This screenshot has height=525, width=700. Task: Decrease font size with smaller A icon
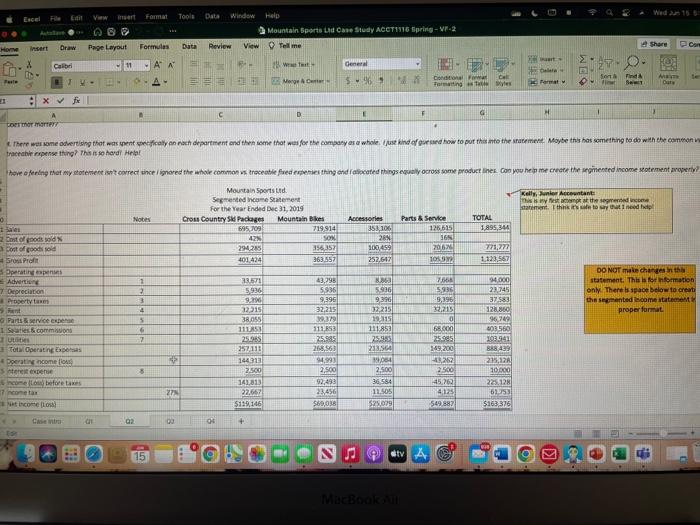click(171, 65)
